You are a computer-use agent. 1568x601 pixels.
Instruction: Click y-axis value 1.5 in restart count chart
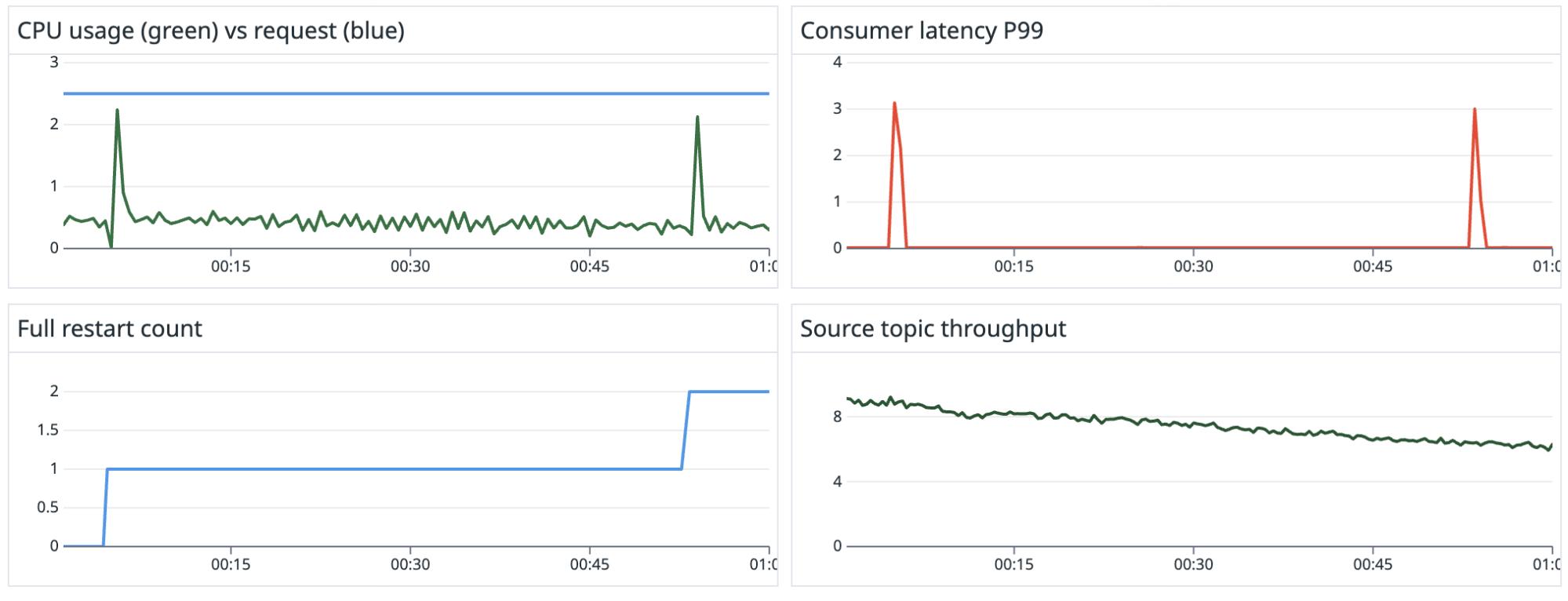(x=48, y=430)
